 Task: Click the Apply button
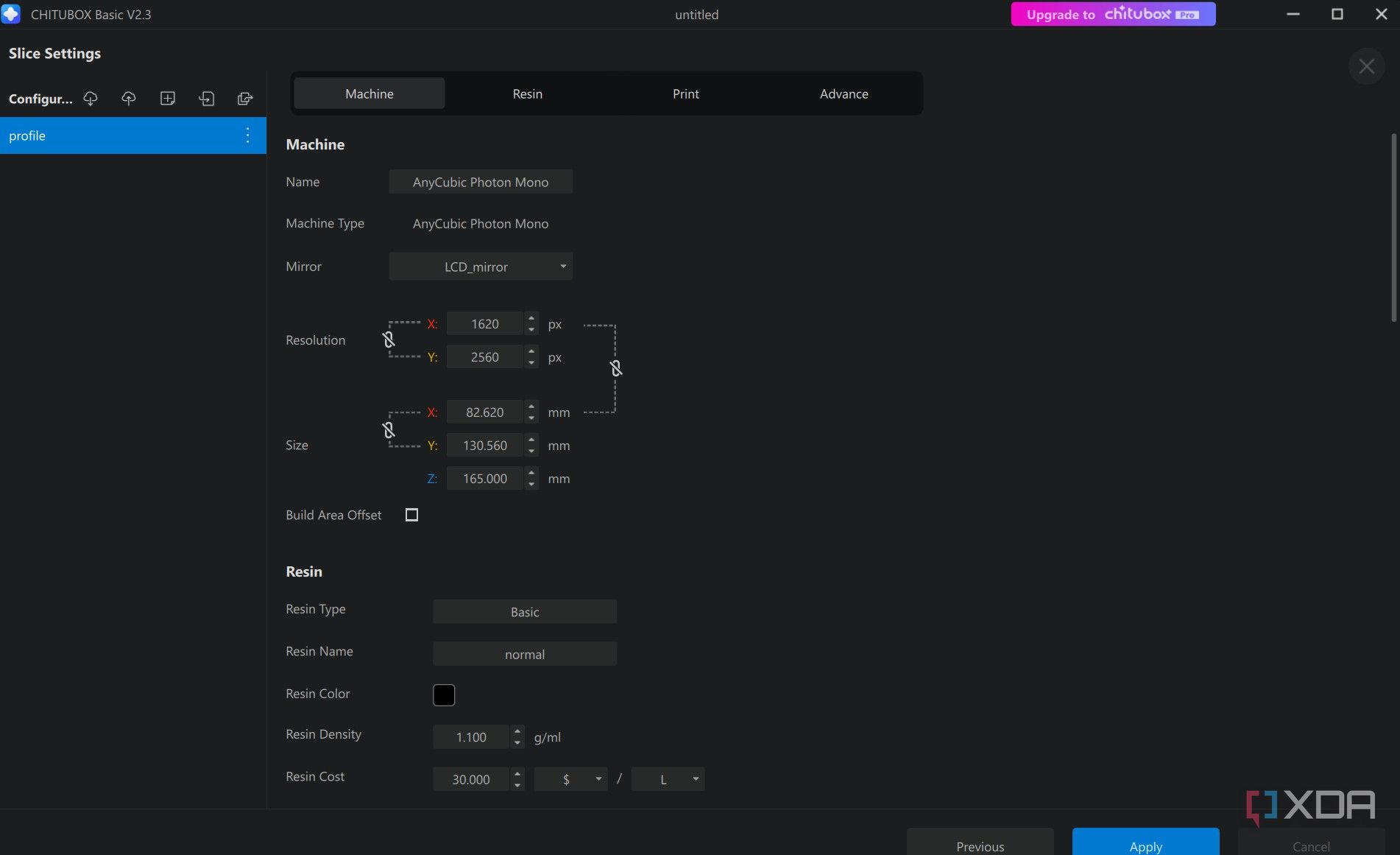[1146, 842]
